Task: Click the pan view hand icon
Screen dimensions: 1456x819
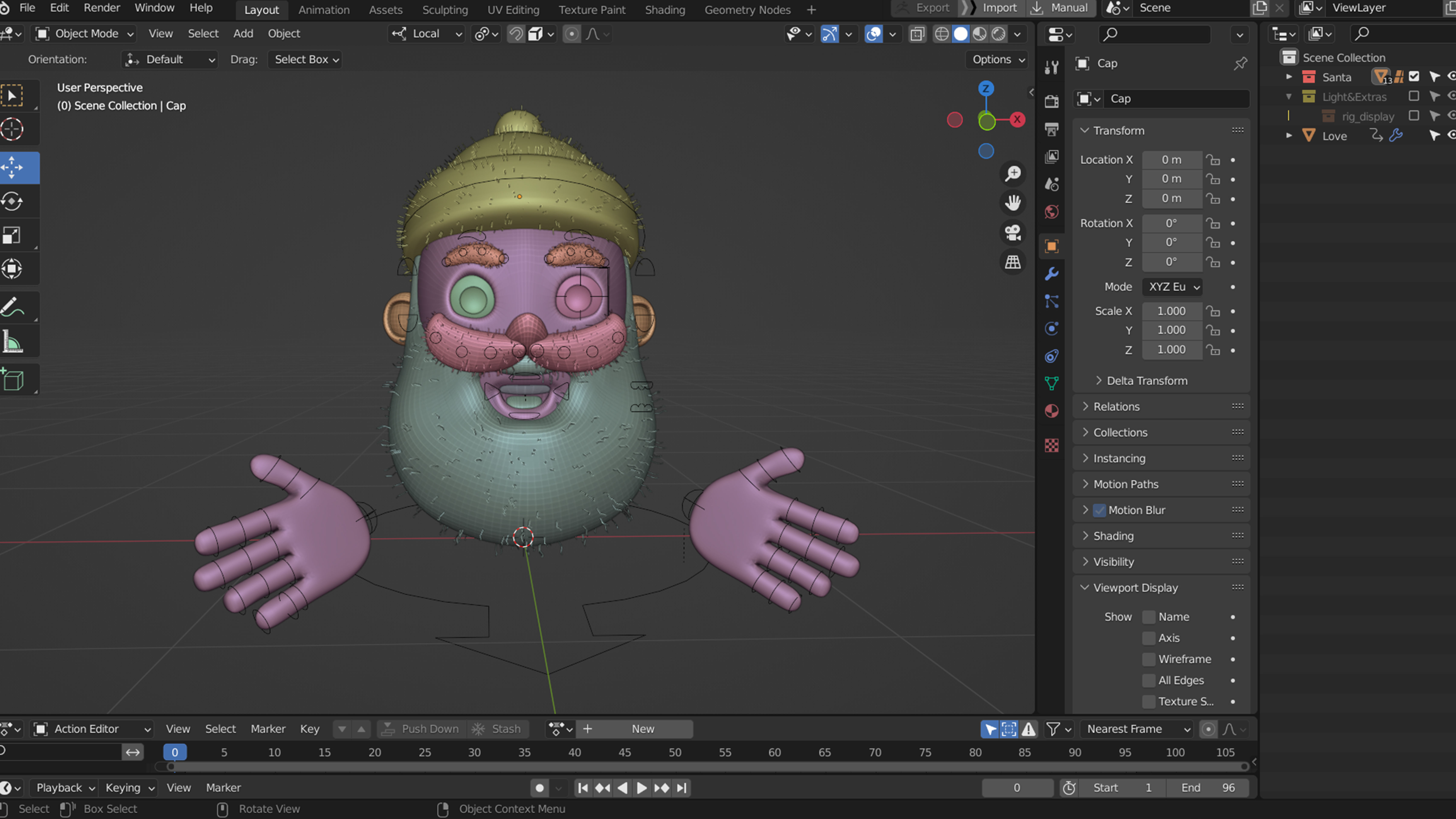Action: pyautogui.click(x=1013, y=202)
